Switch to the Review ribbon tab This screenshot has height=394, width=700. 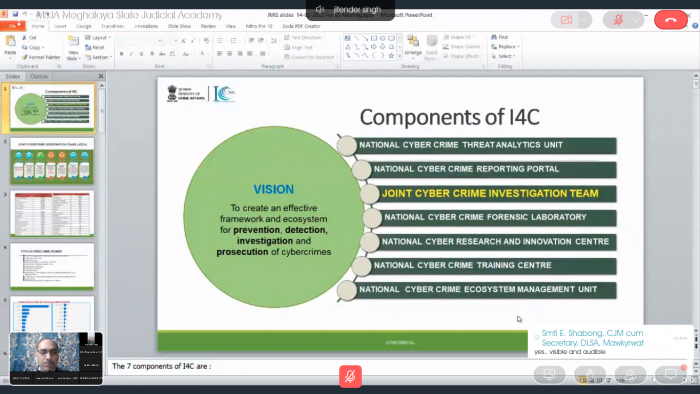coord(208,26)
